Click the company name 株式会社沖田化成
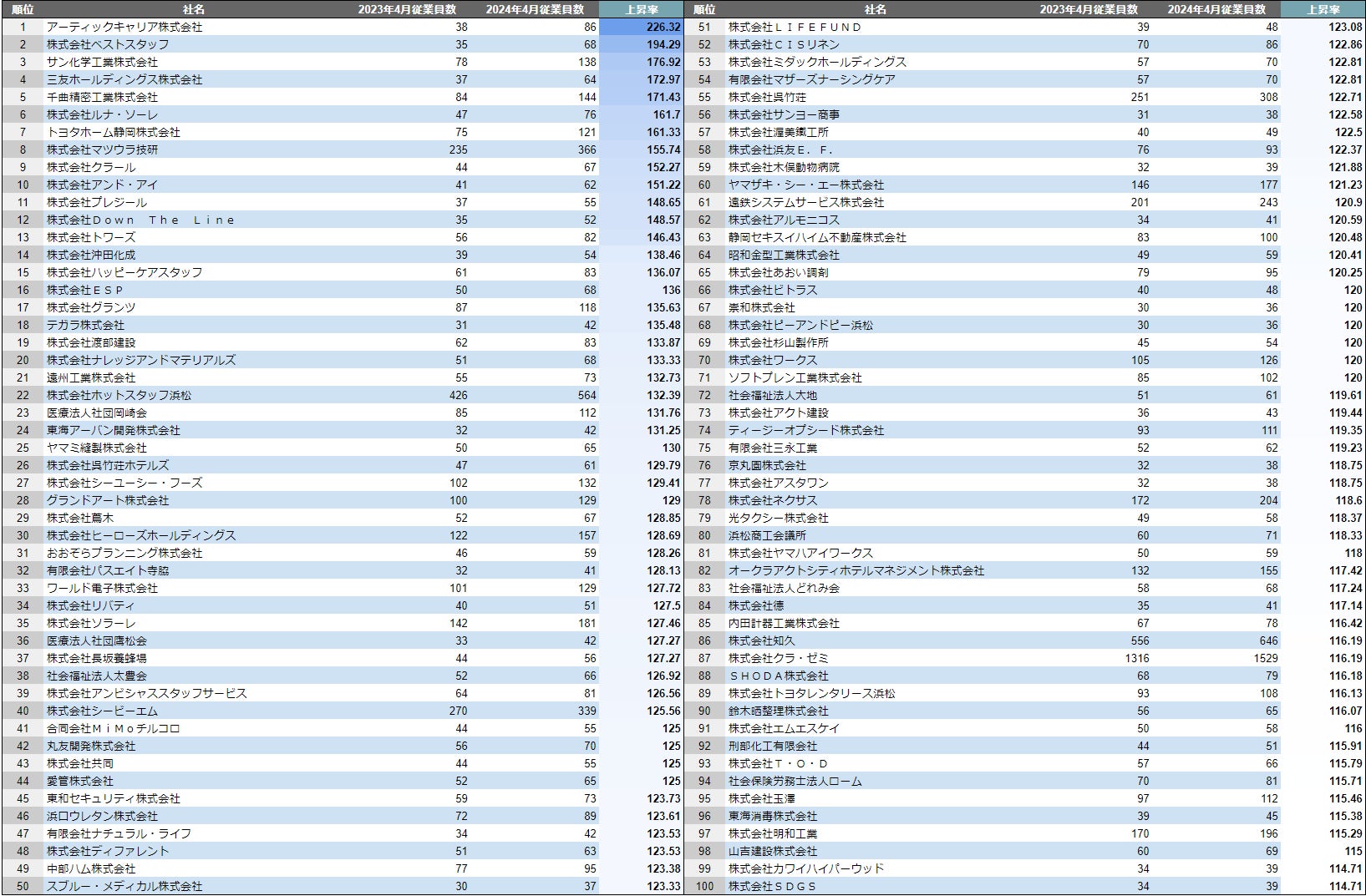This screenshot has width=1366, height=896. click(91, 255)
